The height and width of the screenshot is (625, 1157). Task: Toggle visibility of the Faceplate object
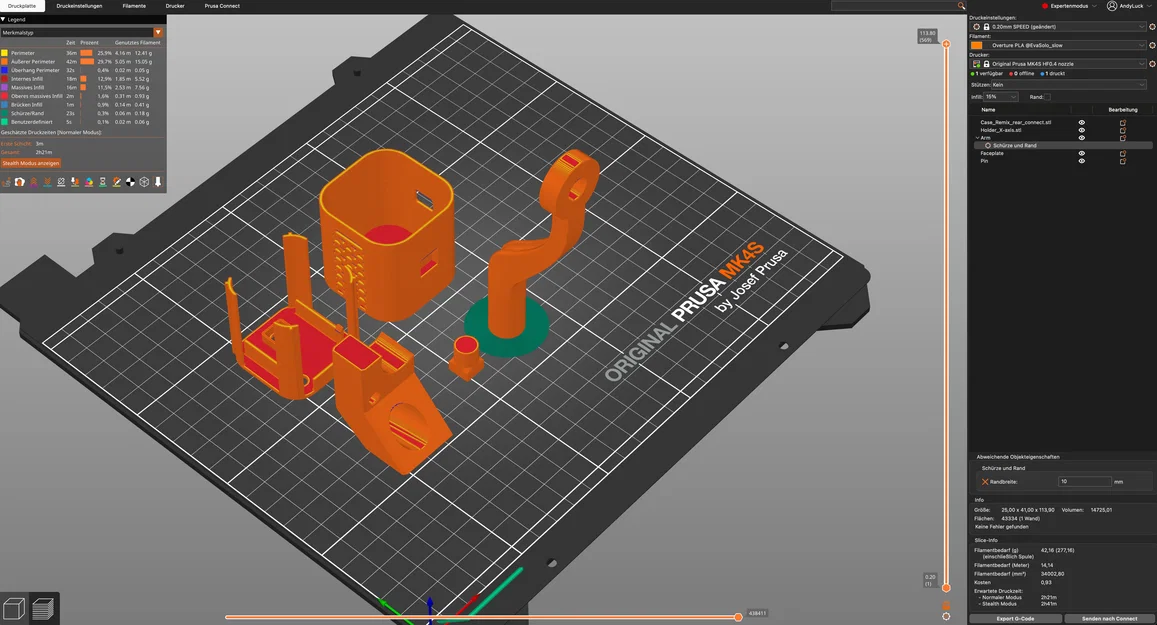coord(1082,153)
